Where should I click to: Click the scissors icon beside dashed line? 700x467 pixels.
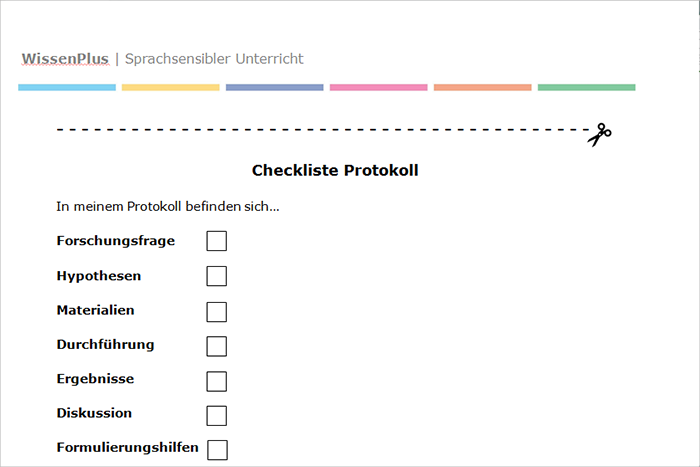click(x=599, y=135)
